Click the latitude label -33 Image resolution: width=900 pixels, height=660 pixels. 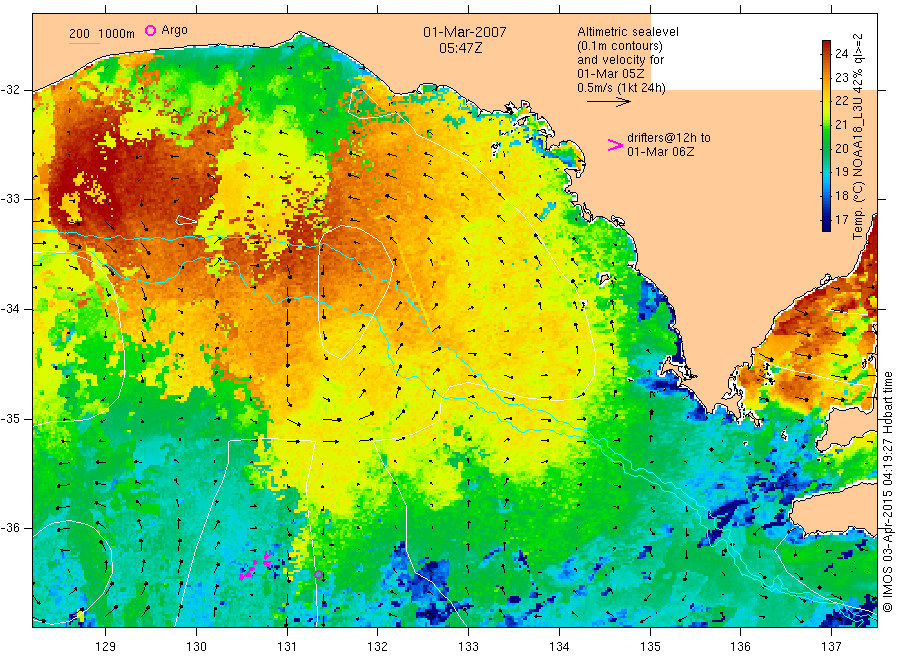click(x=11, y=199)
